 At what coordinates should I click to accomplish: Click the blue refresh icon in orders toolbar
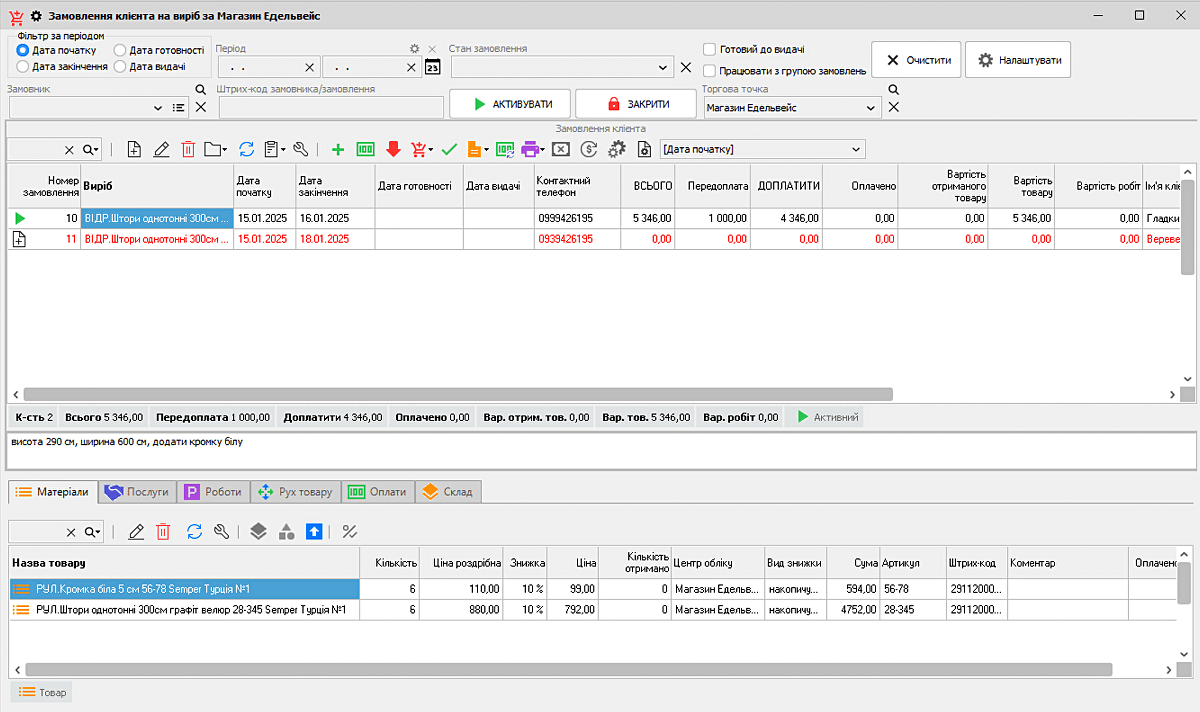(x=246, y=149)
